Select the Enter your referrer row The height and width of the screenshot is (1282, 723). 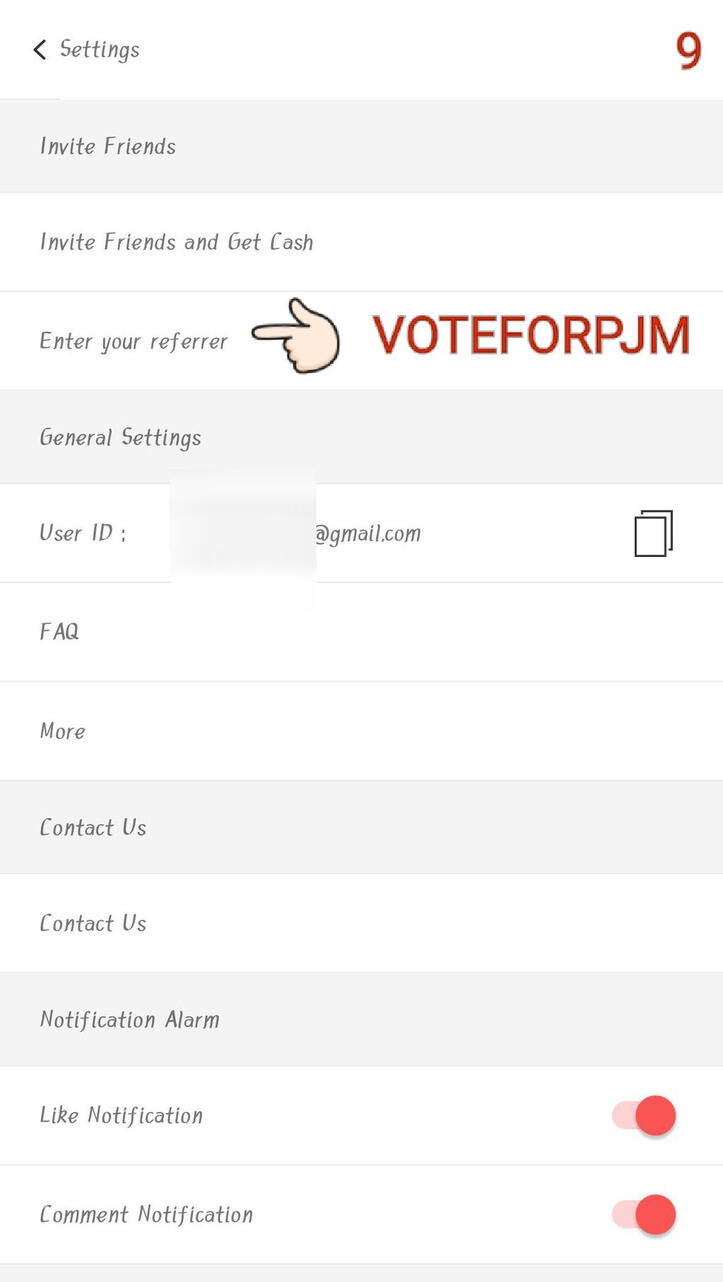(134, 342)
